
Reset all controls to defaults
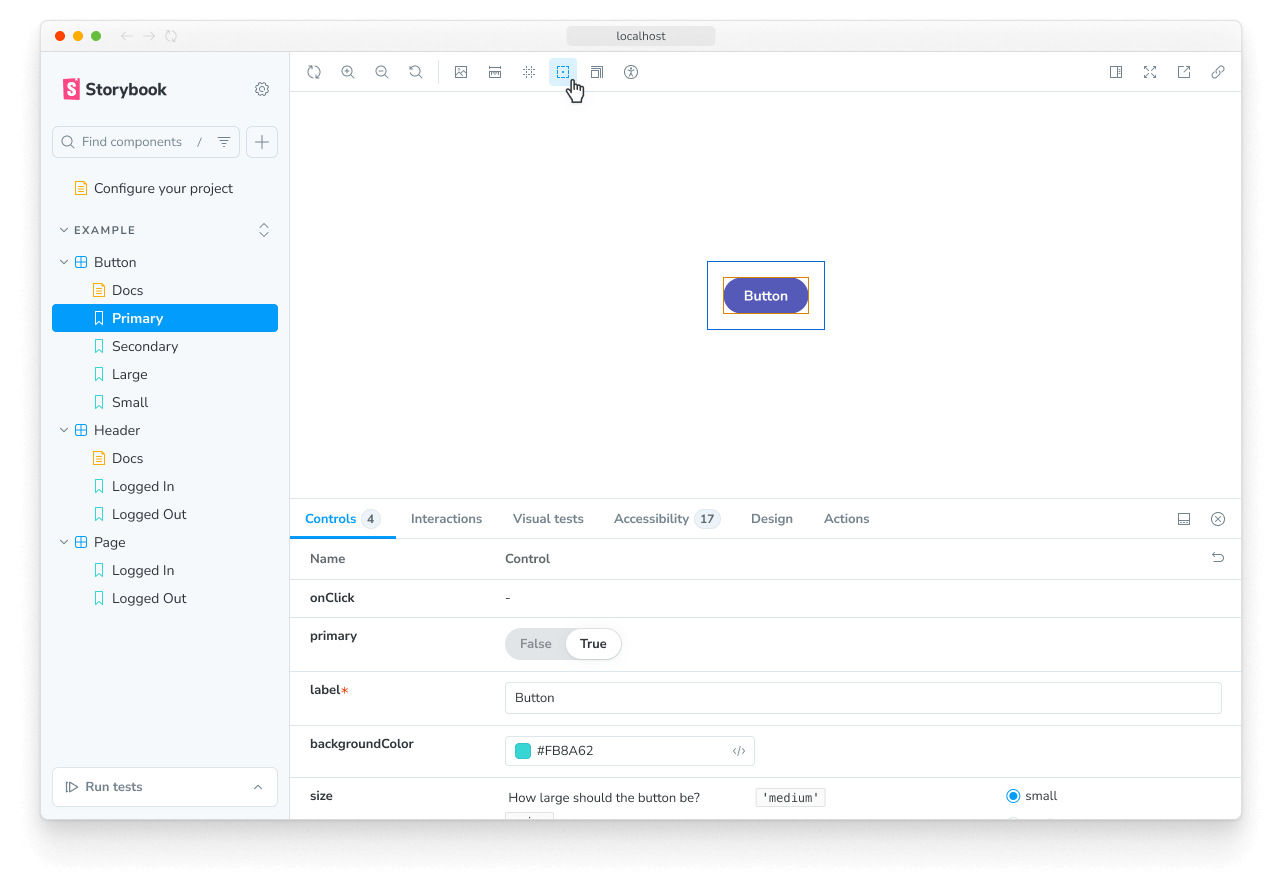click(x=1218, y=557)
